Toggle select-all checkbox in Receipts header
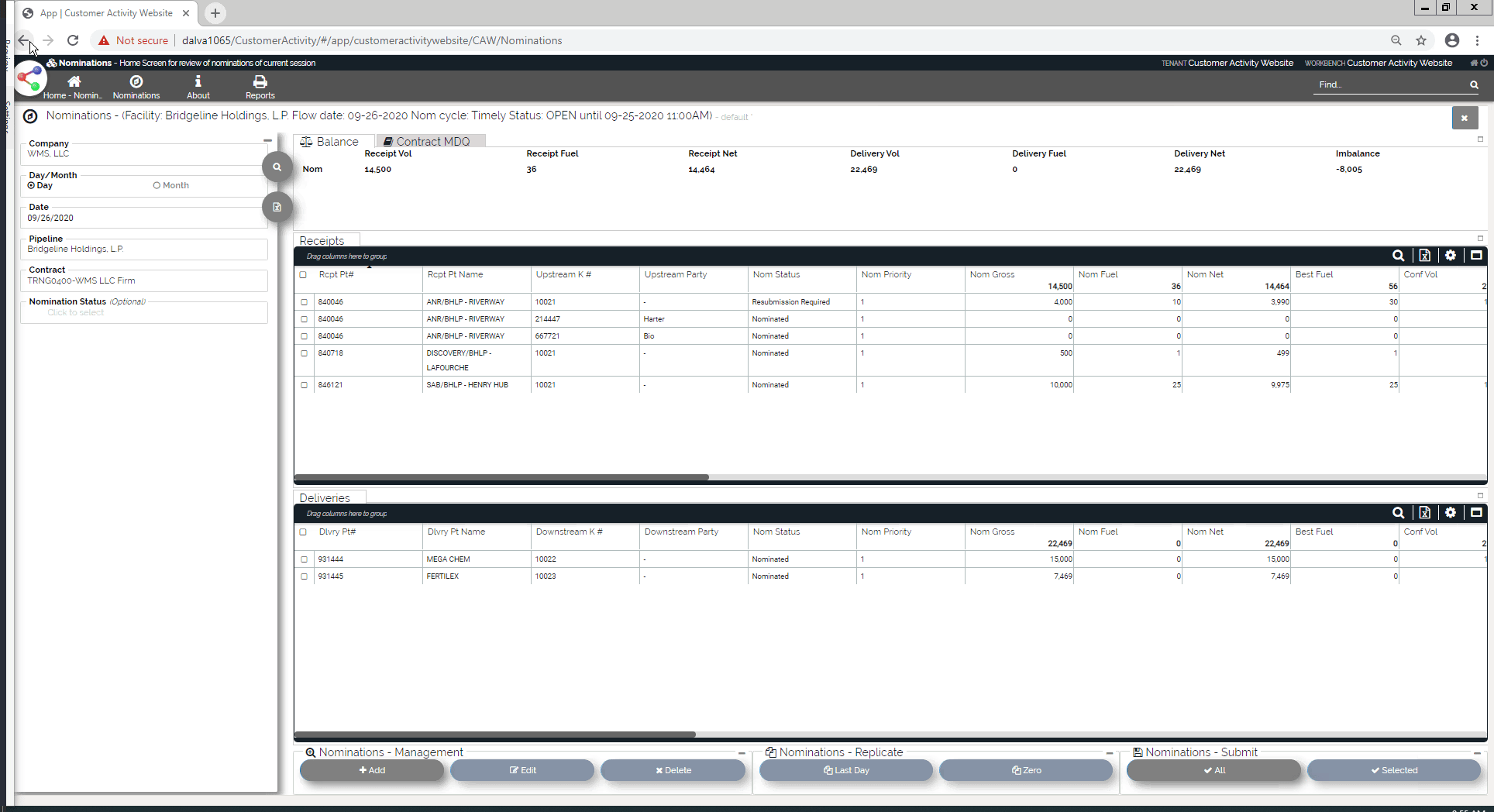The image size is (1494, 812). (303, 274)
